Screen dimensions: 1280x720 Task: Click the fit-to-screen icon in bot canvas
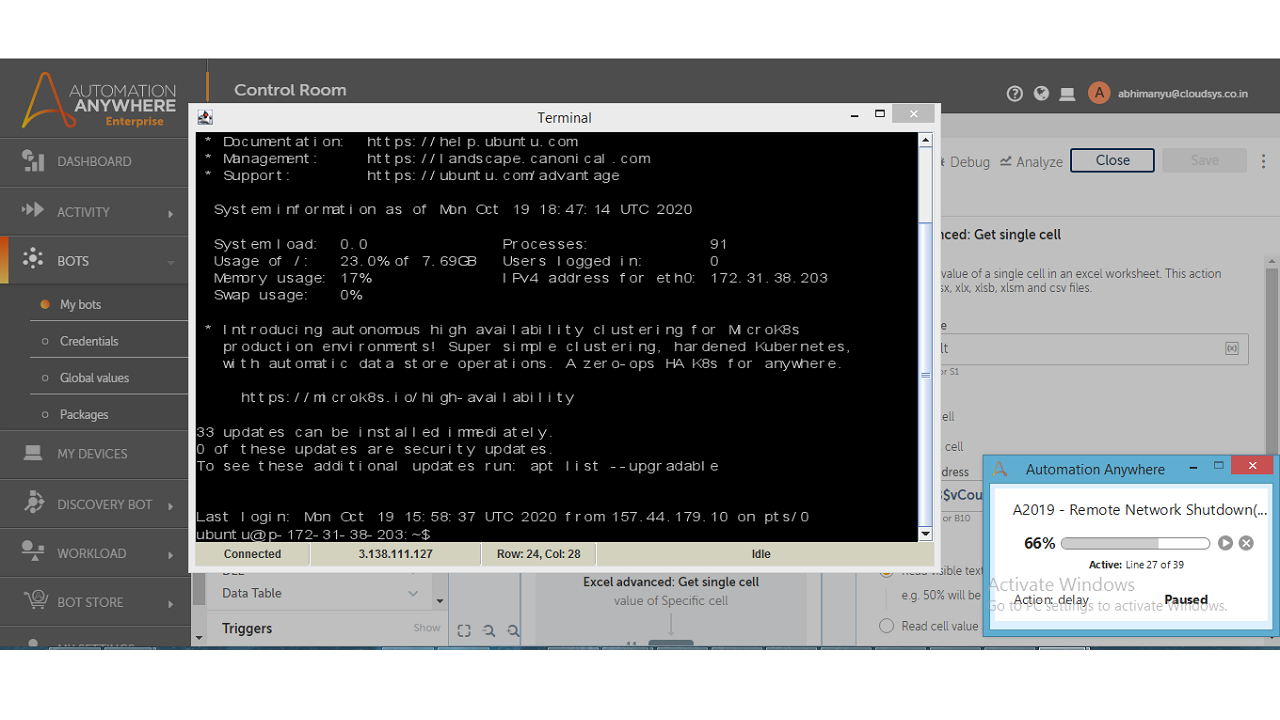point(464,630)
